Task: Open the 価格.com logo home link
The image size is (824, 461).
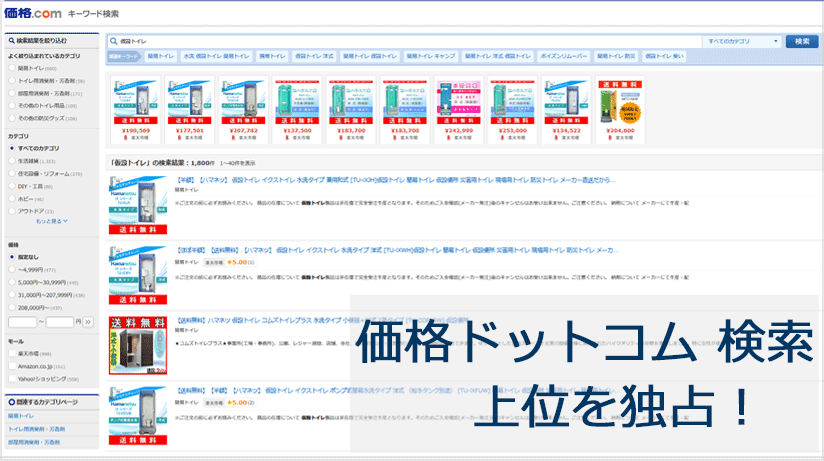Action: [x=33, y=13]
